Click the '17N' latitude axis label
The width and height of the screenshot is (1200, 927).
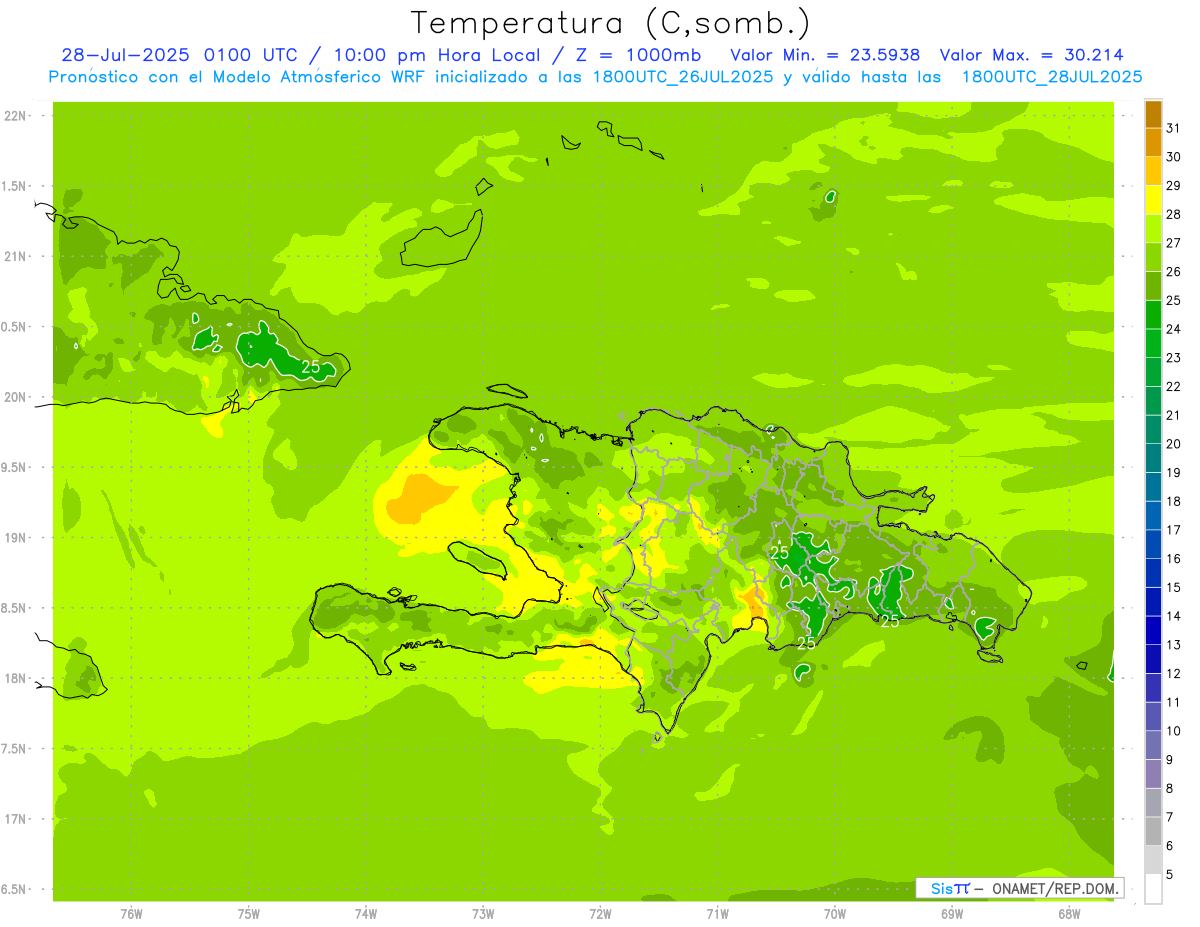click(x=17, y=819)
